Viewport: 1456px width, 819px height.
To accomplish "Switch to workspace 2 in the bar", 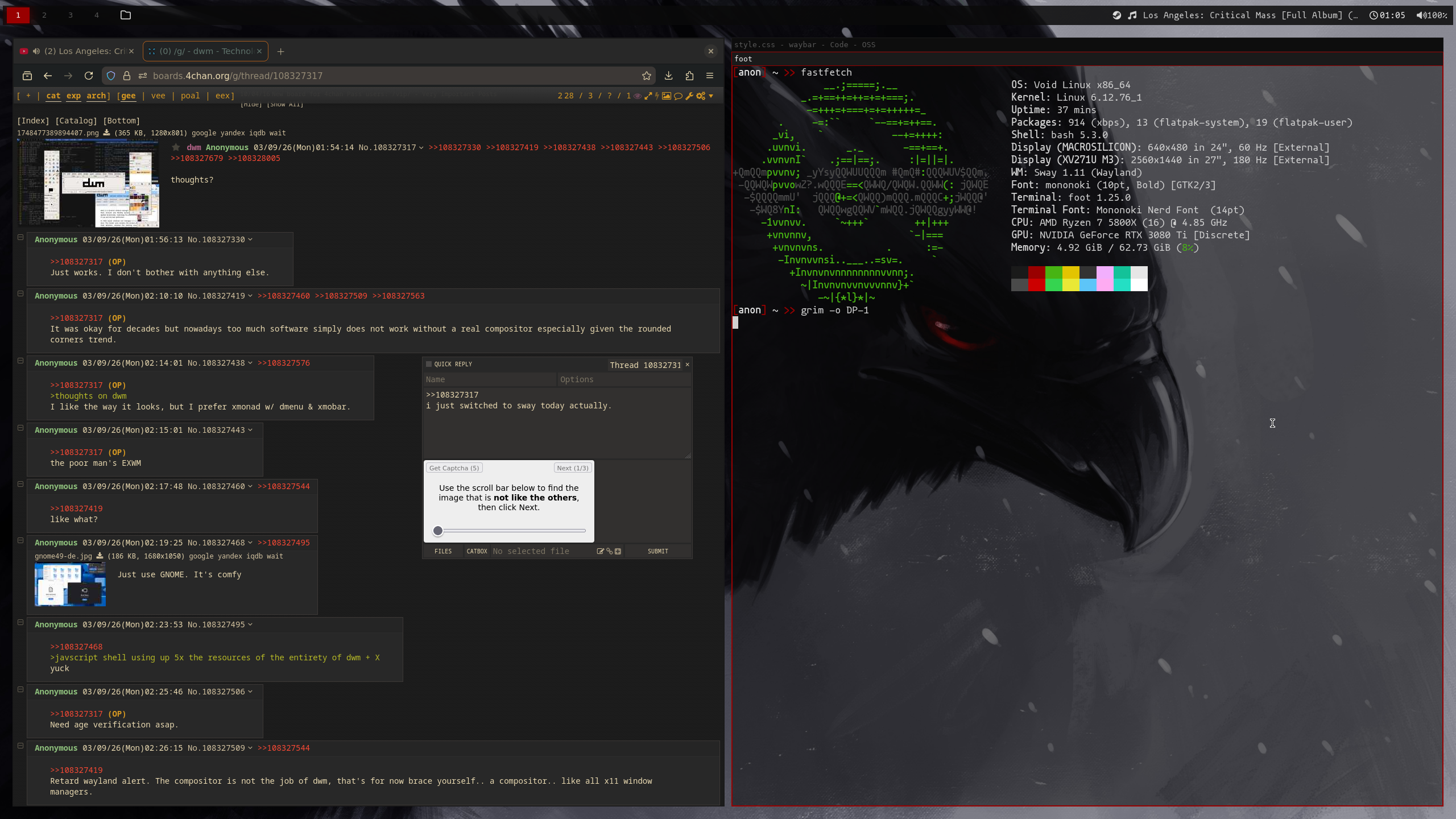I will click(44, 15).
